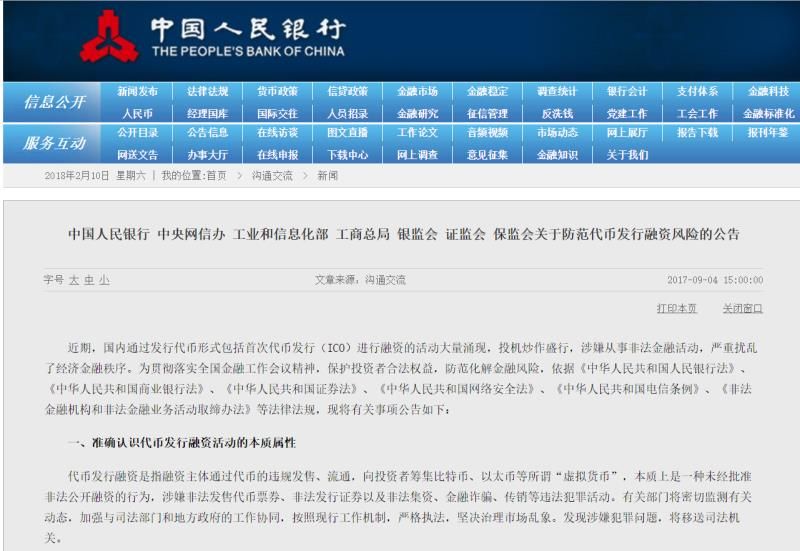Go to 金融科技 section
800x551 pixels.
coord(768,91)
